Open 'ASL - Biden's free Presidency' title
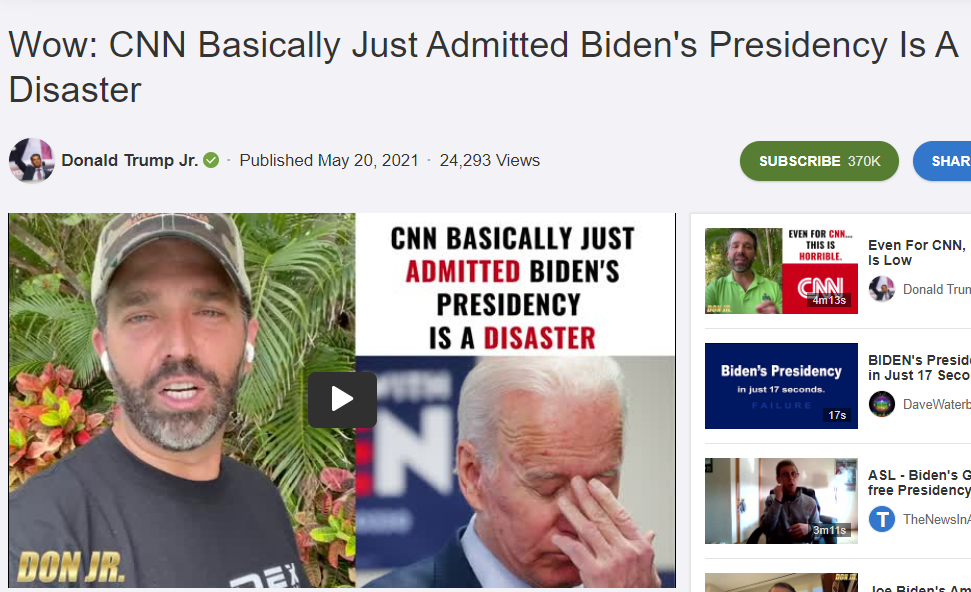Viewport: 971px width, 592px height. click(919, 483)
